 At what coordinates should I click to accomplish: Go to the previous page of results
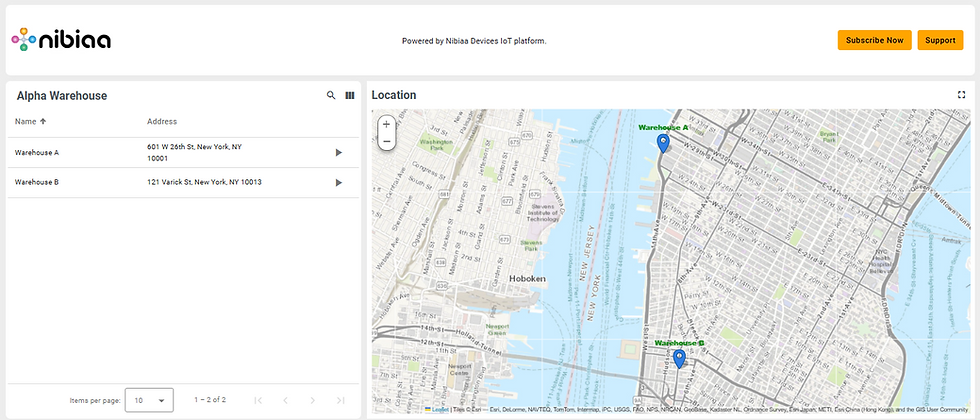point(285,400)
